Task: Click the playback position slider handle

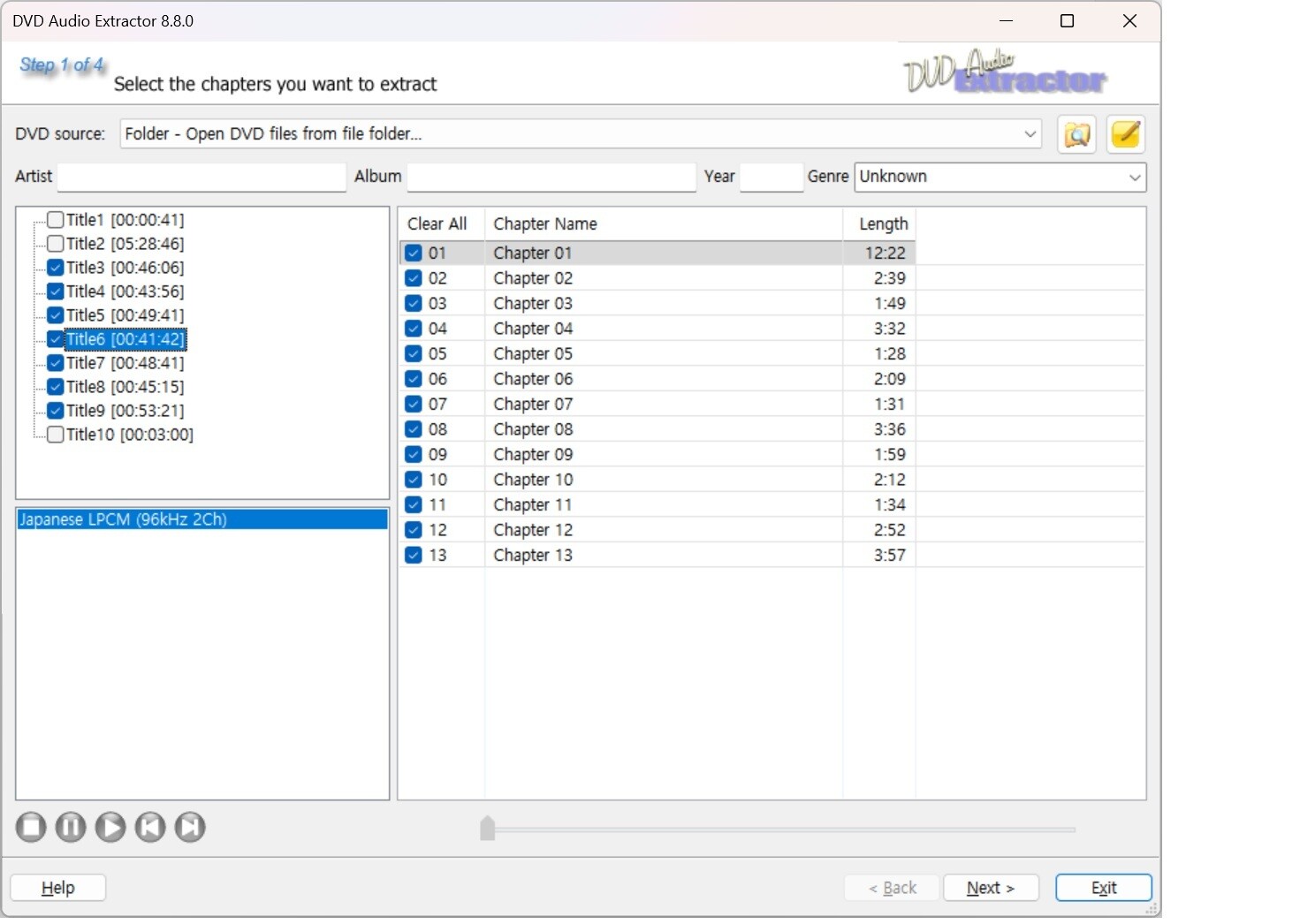Action: pyautogui.click(x=487, y=828)
